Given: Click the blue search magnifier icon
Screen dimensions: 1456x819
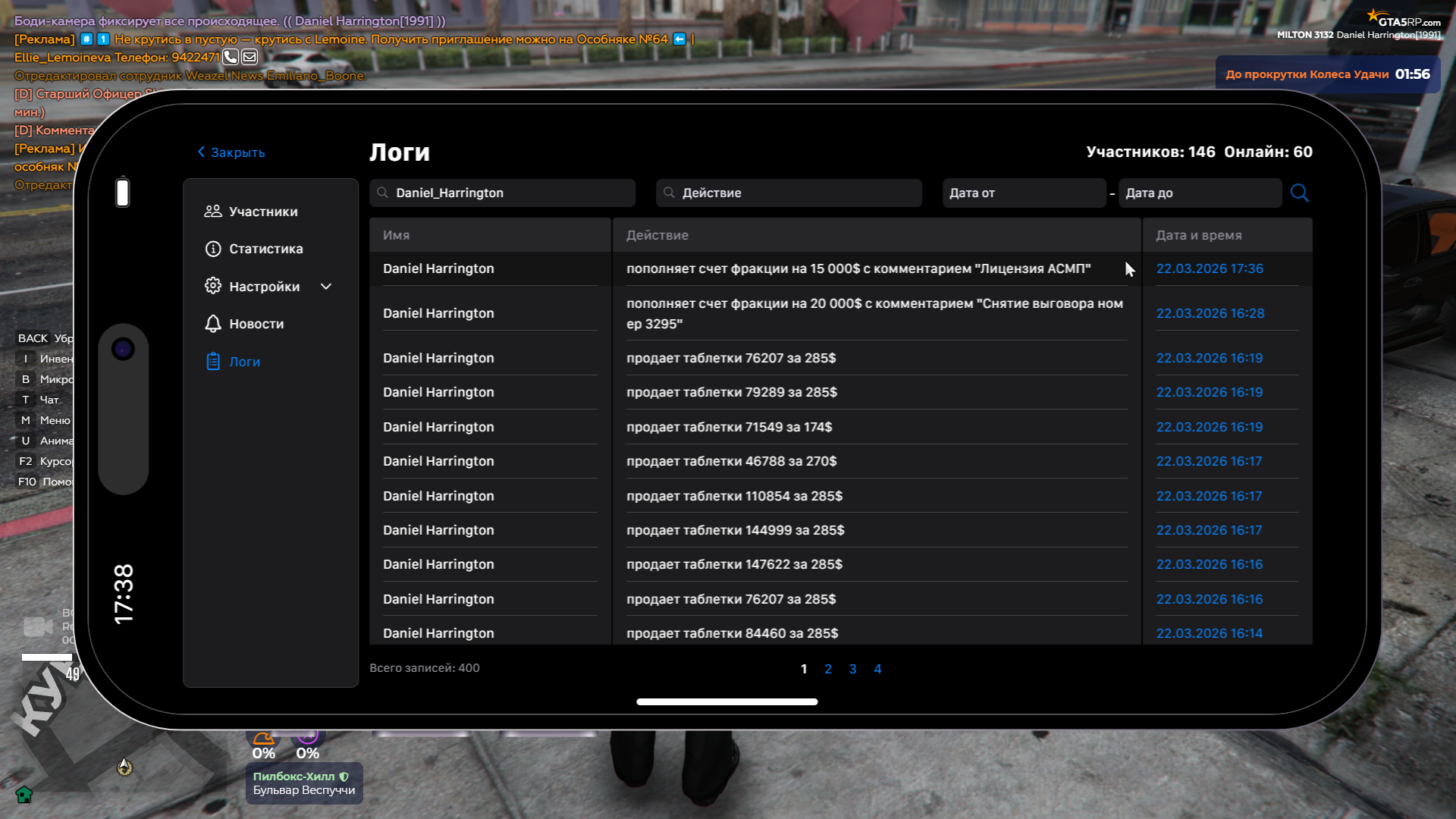Looking at the screenshot, I should 1299,193.
